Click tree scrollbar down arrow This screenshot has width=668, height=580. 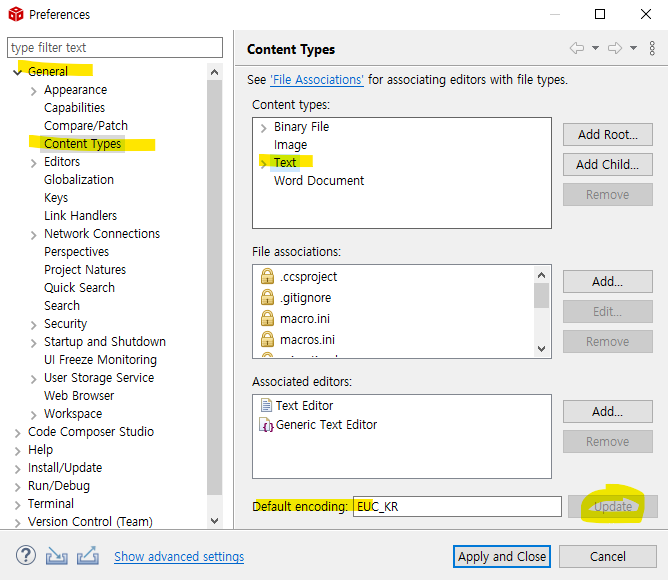(x=215, y=521)
